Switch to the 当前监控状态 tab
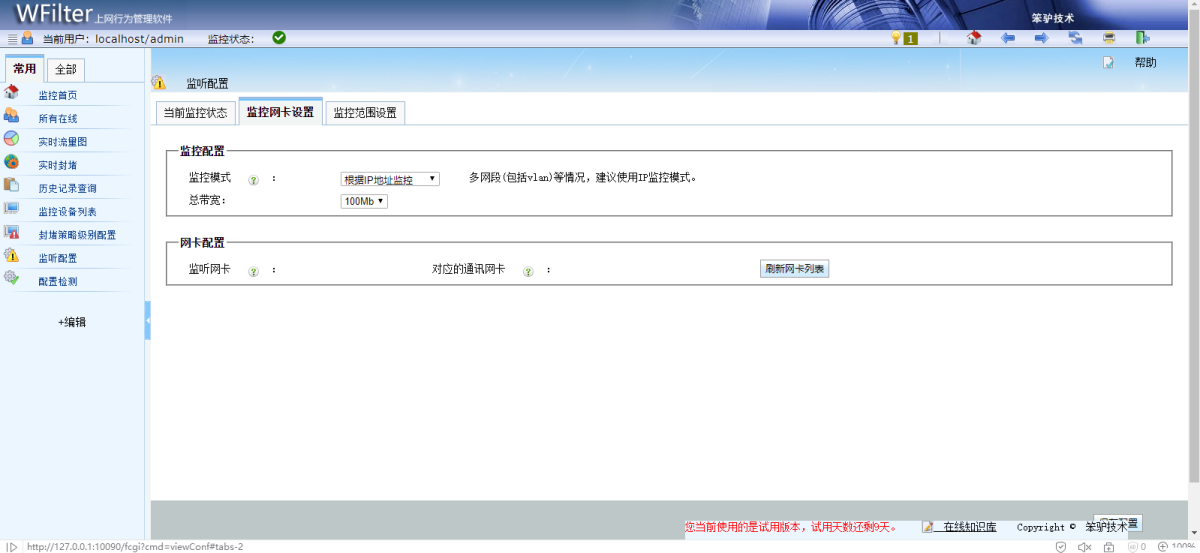1200x553 pixels. click(x=196, y=113)
